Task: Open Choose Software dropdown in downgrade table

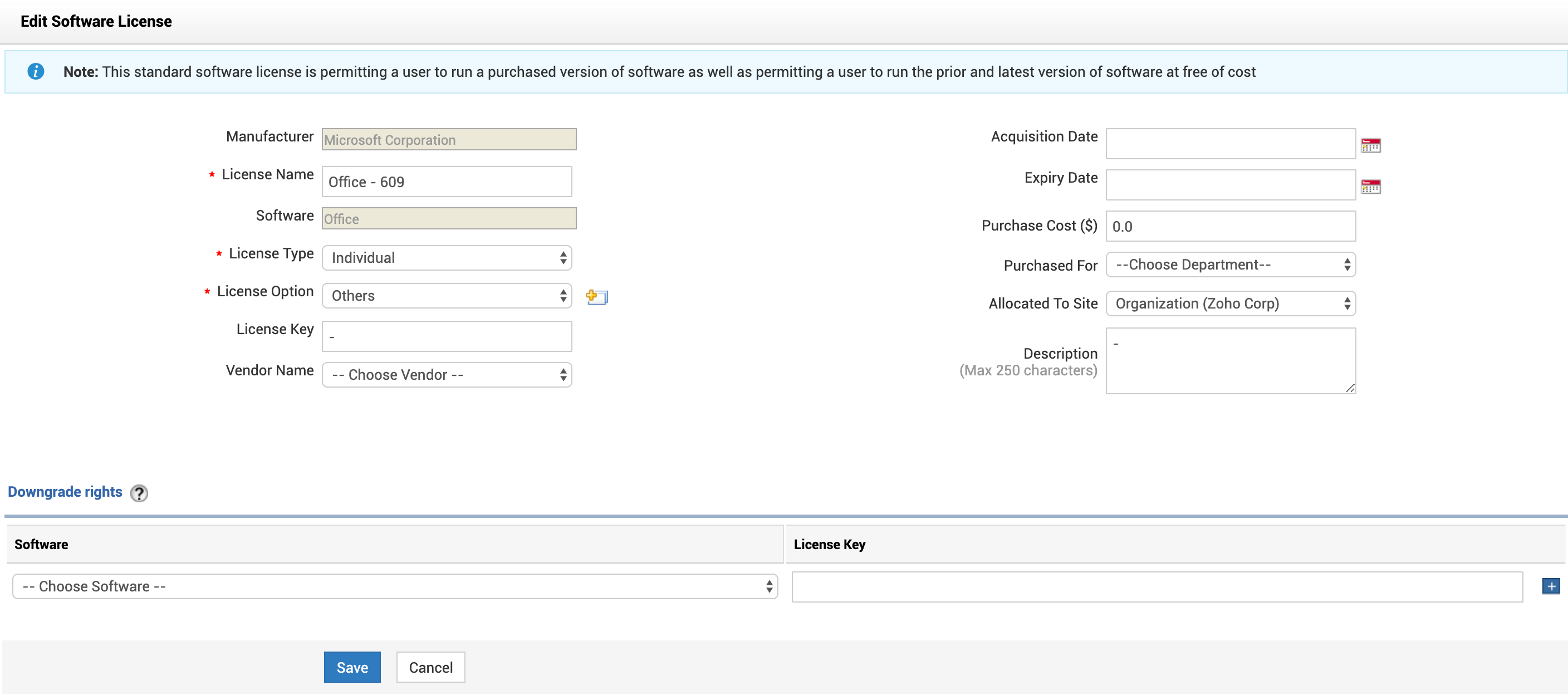Action: pos(394,586)
